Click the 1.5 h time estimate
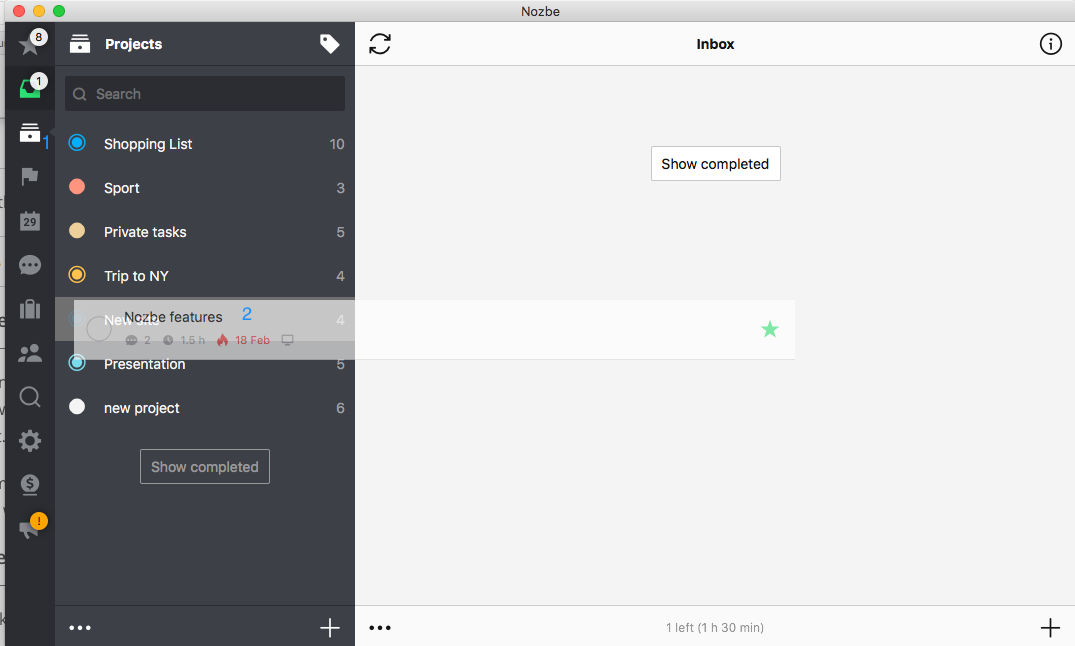The height and width of the screenshot is (646, 1075). click(x=192, y=340)
